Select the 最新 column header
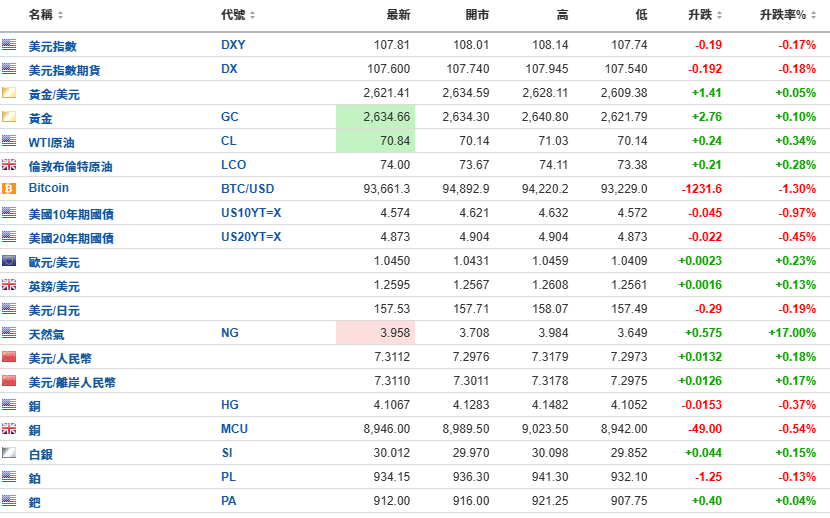830x518 pixels. [x=398, y=15]
